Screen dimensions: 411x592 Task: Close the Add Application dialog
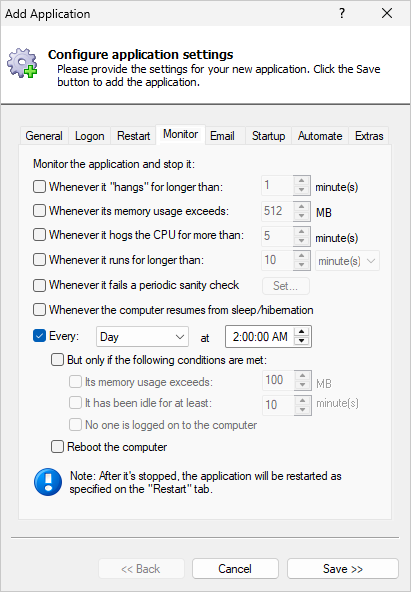click(387, 14)
